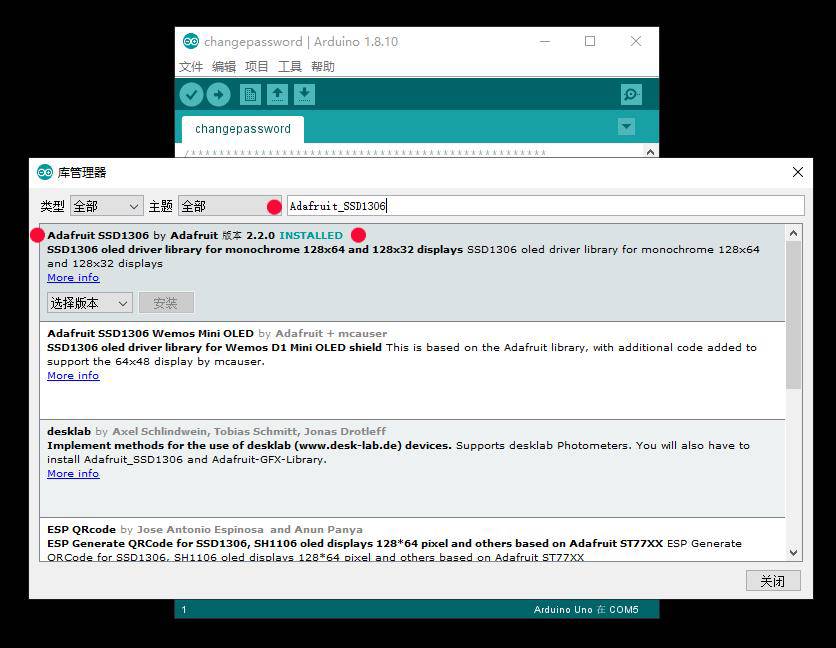836x648 pixels.
Task: Maximize the Arduino 1.8.10 window
Action: (x=590, y=42)
